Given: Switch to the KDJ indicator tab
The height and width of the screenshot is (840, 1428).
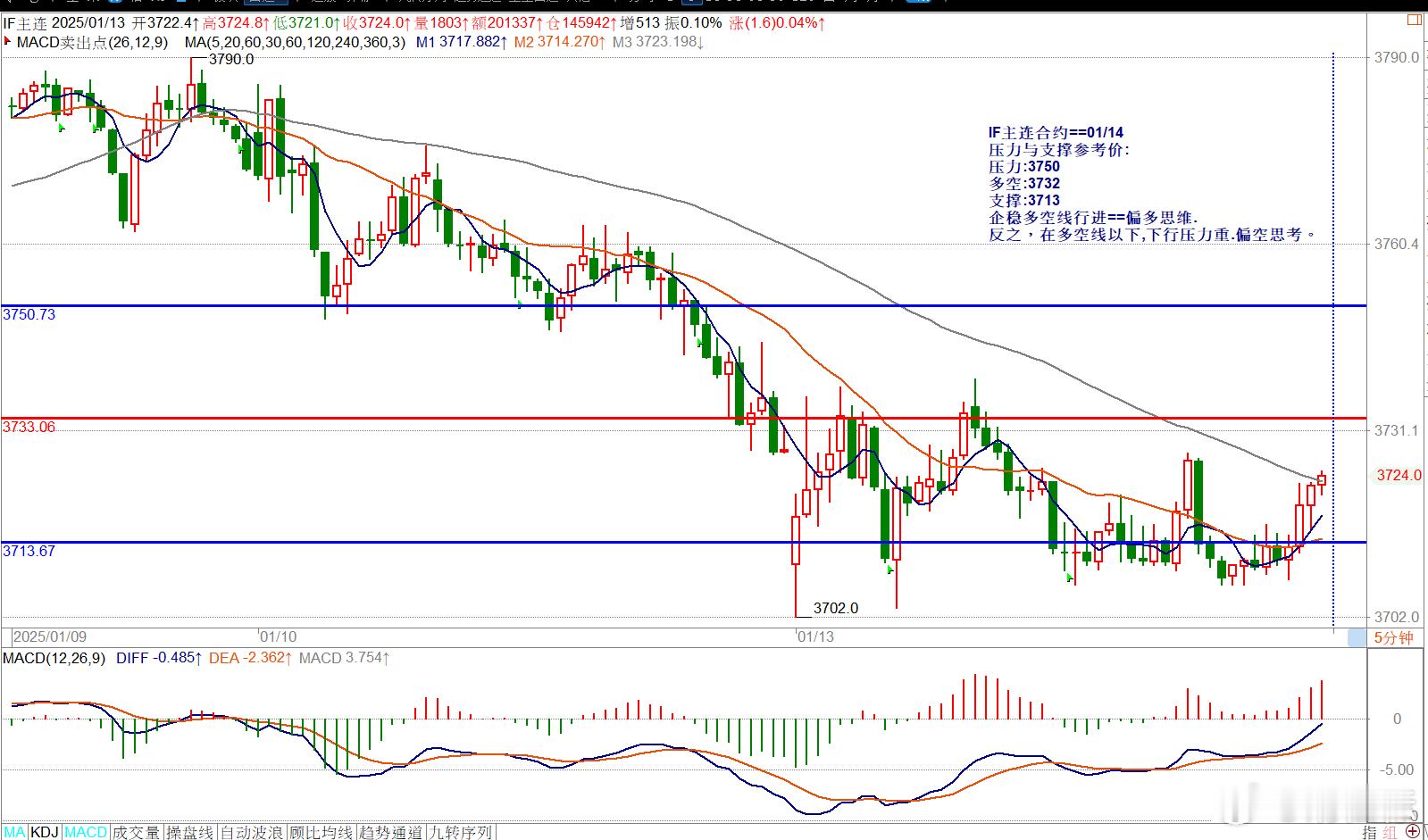Looking at the screenshot, I should click(45, 832).
